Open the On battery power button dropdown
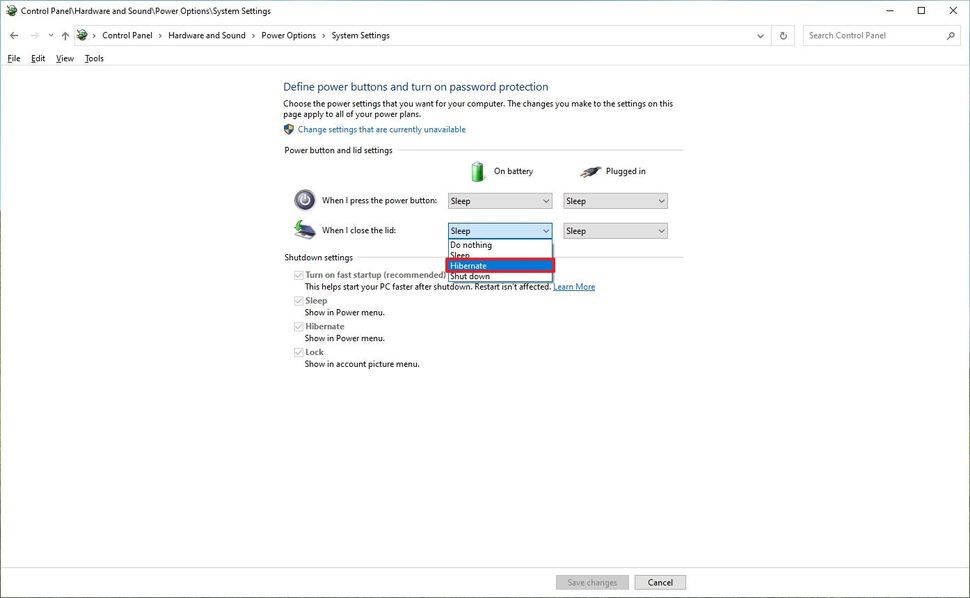This screenshot has width=970, height=598. 499,200
